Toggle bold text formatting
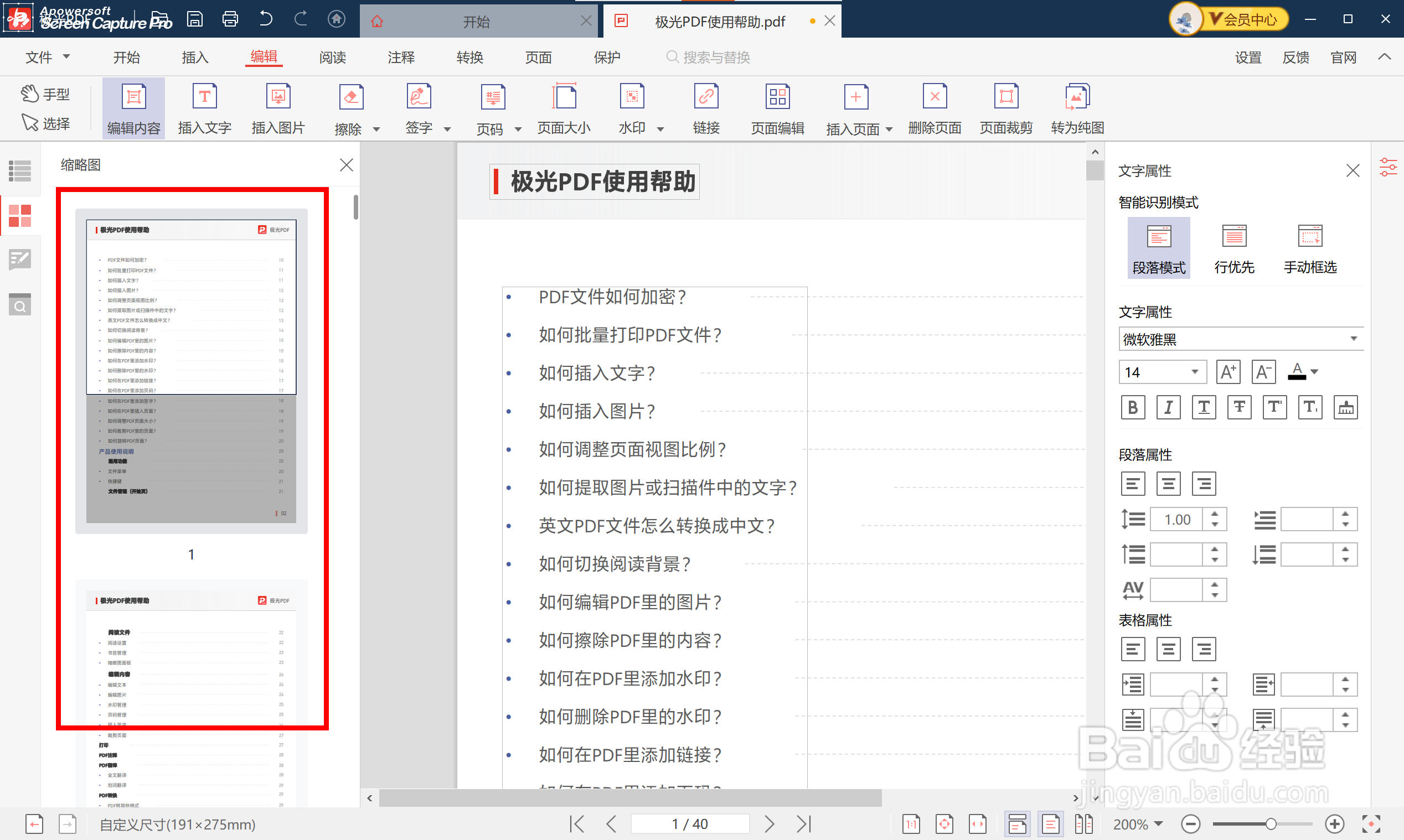Image resolution: width=1404 pixels, height=840 pixels. point(1133,407)
